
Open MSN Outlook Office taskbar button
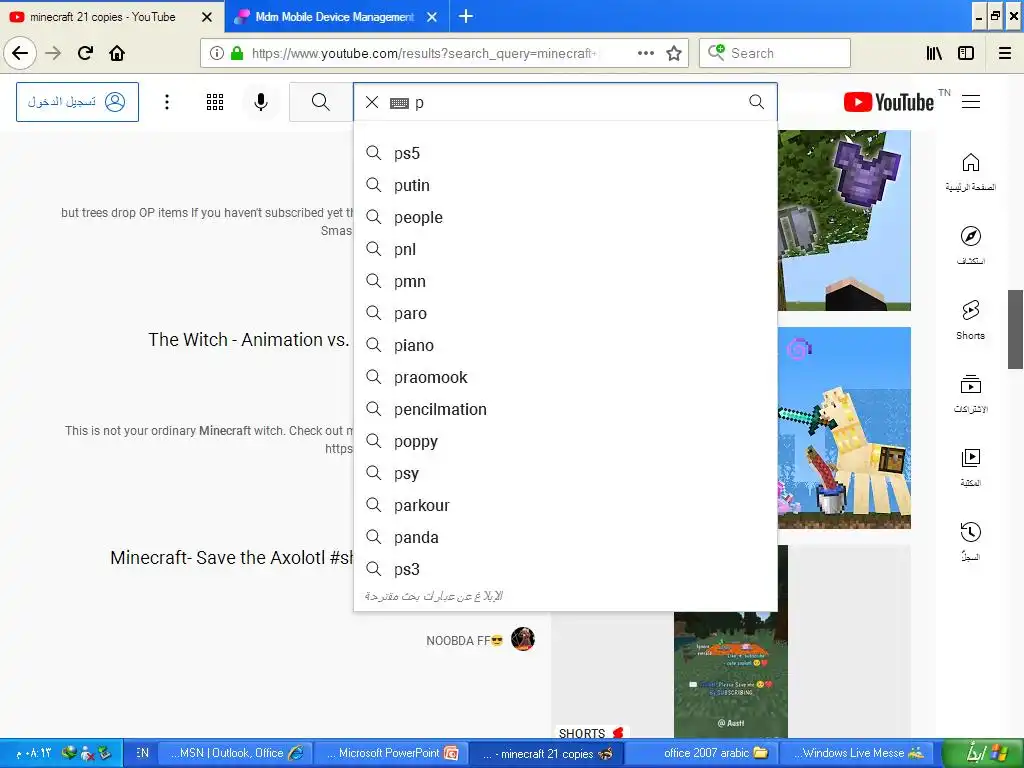pos(236,753)
